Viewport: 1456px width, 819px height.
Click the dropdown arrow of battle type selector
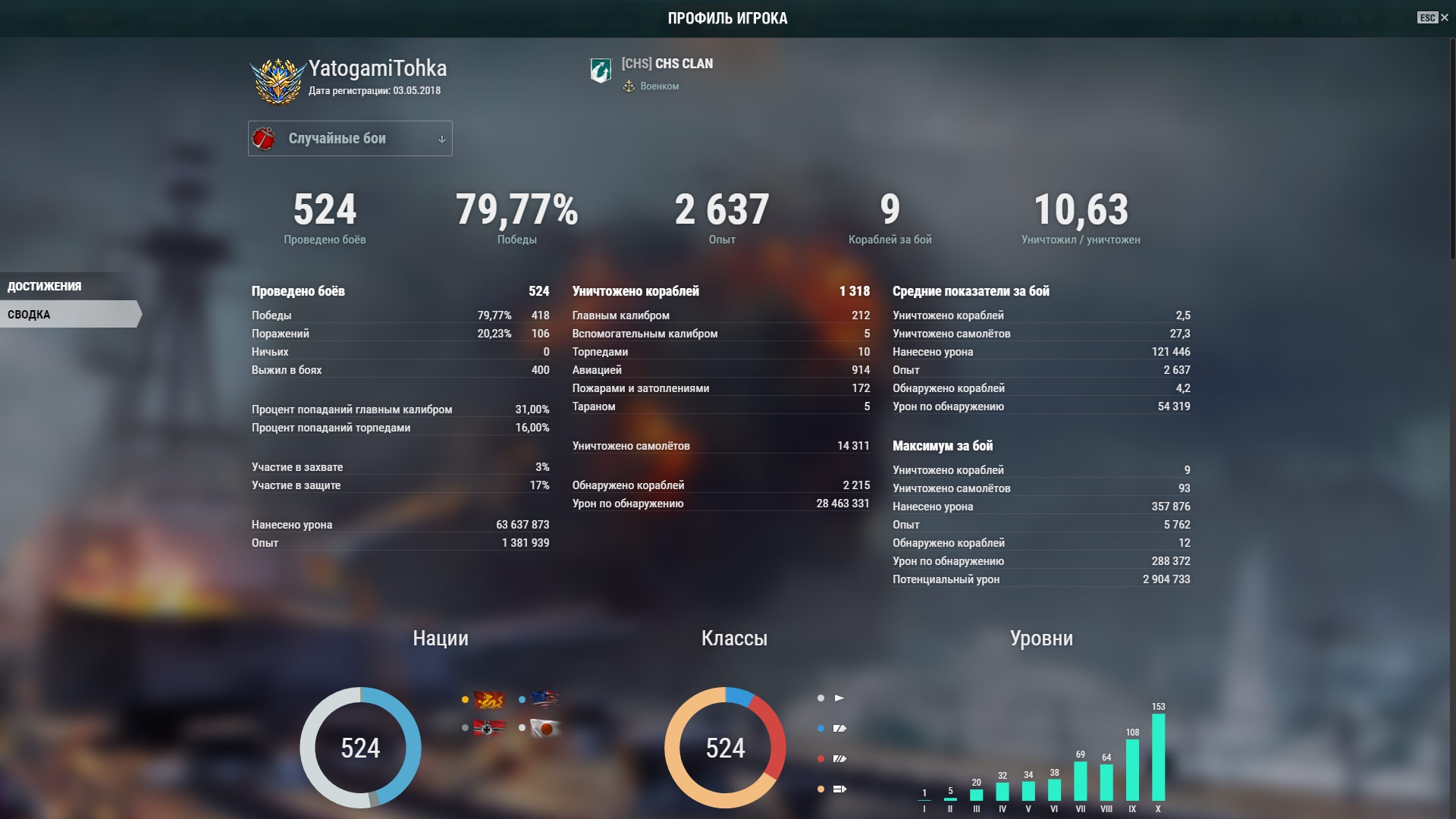pyautogui.click(x=442, y=139)
